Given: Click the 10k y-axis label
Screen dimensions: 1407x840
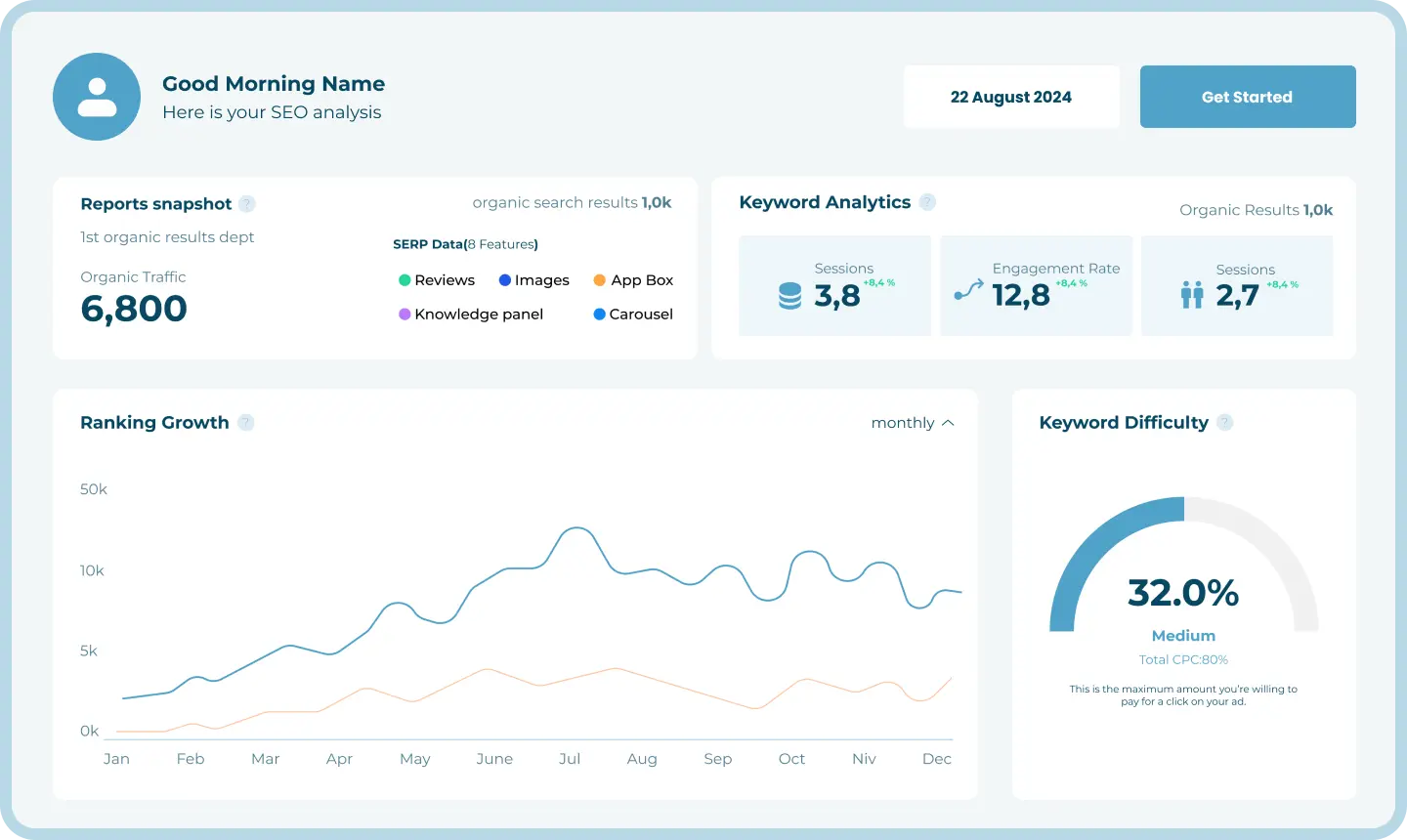Looking at the screenshot, I should (92, 570).
